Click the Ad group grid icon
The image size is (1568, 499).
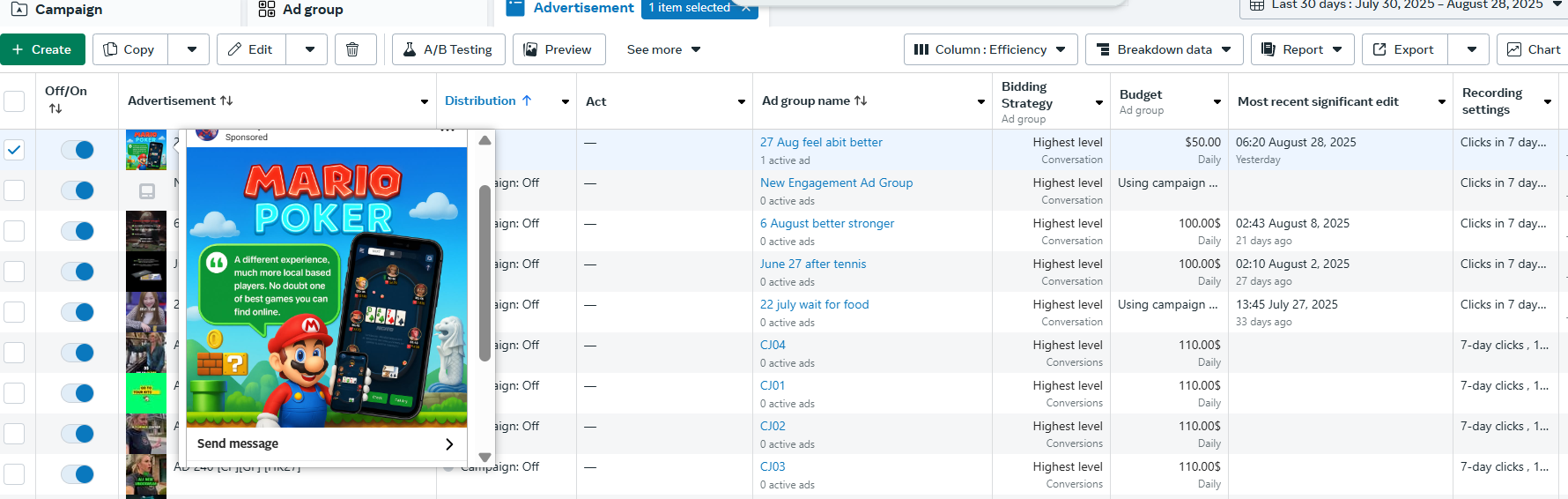267,9
